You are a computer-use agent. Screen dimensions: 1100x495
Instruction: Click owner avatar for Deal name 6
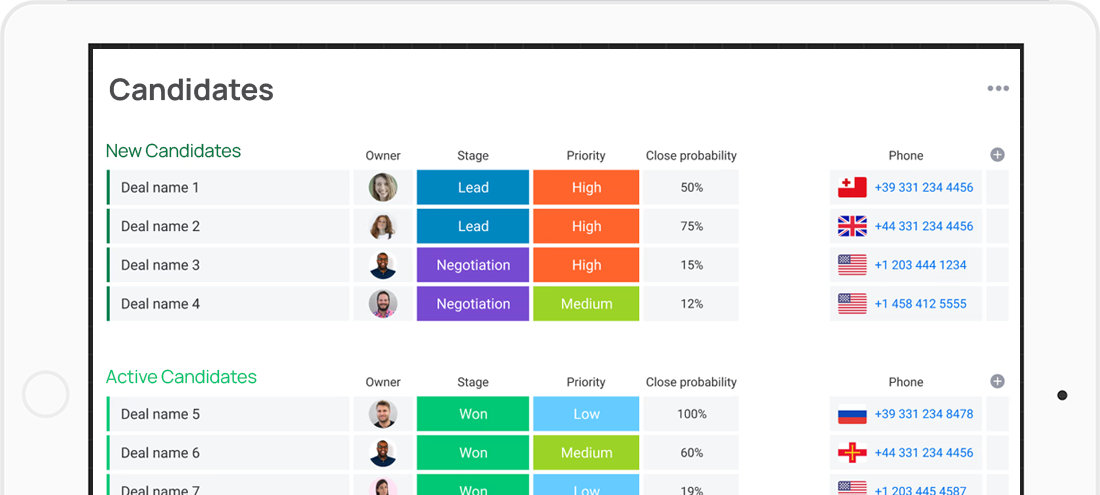click(x=383, y=453)
